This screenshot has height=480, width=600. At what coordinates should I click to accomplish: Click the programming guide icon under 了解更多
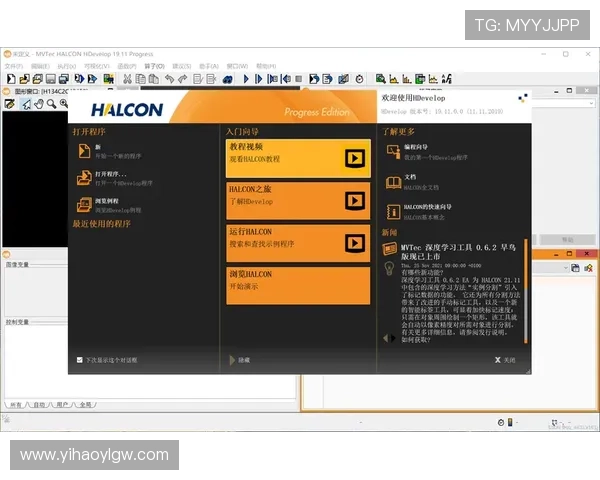click(393, 152)
